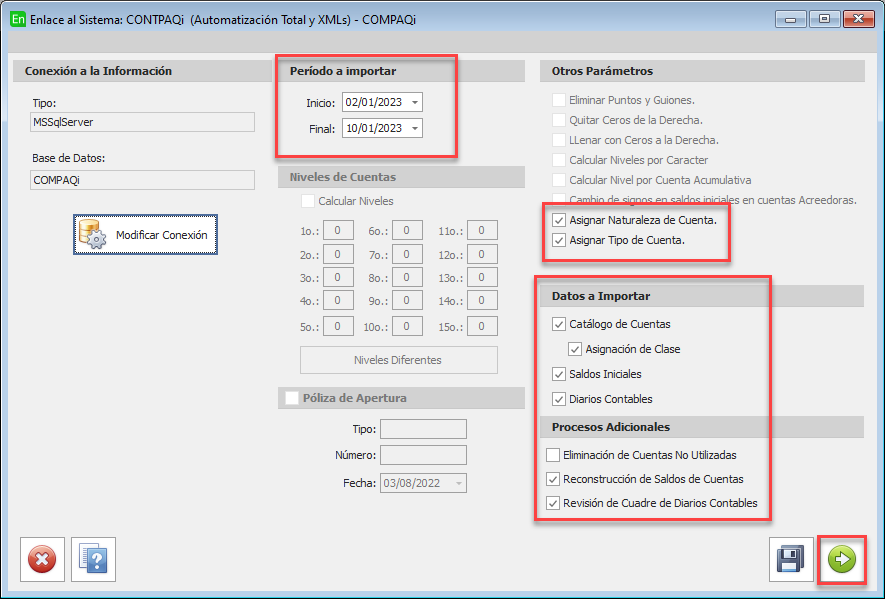The width and height of the screenshot is (885, 599).
Task: Click the Póliza Número input field
Action: (x=423, y=455)
